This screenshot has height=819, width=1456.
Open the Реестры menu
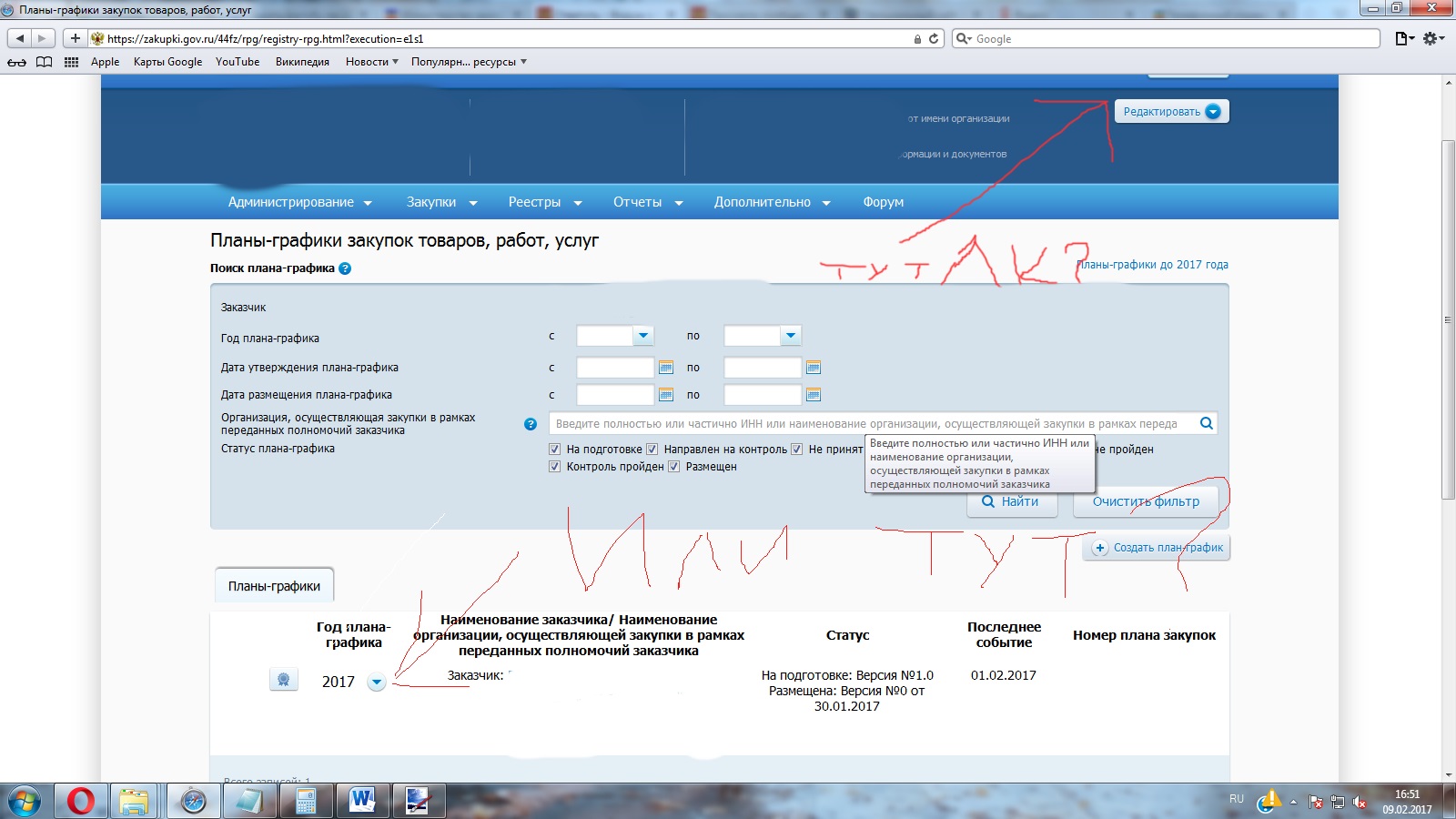[x=544, y=202]
